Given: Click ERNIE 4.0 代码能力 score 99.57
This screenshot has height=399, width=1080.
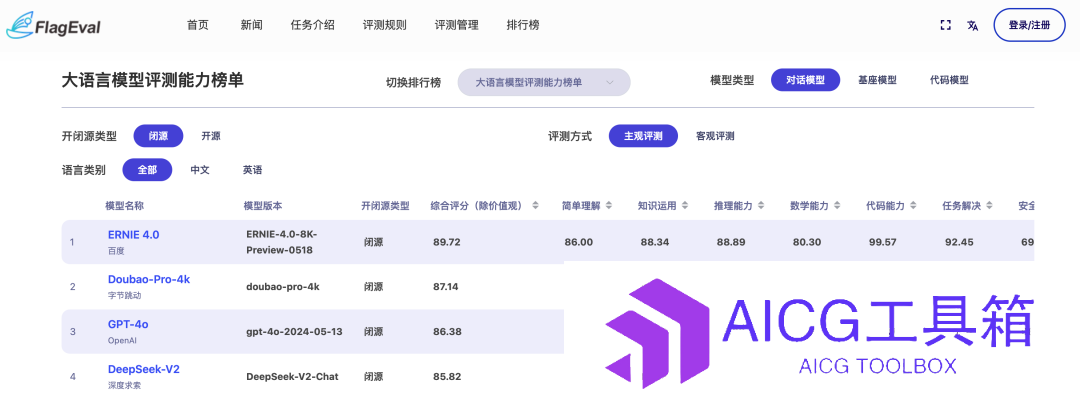Looking at the screenshot, I should [882, 242].
